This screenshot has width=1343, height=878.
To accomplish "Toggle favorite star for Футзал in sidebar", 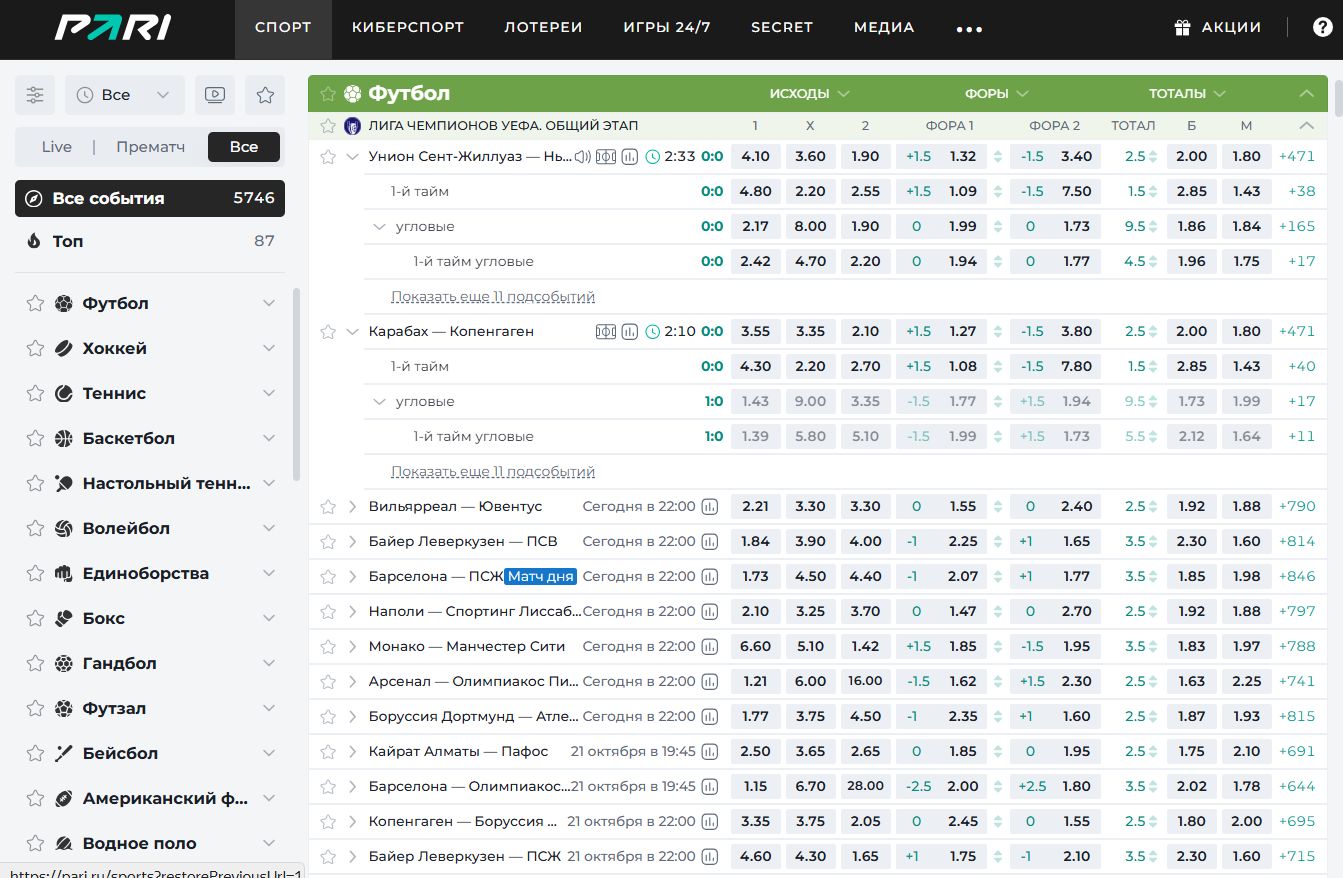I will point(35,708).
